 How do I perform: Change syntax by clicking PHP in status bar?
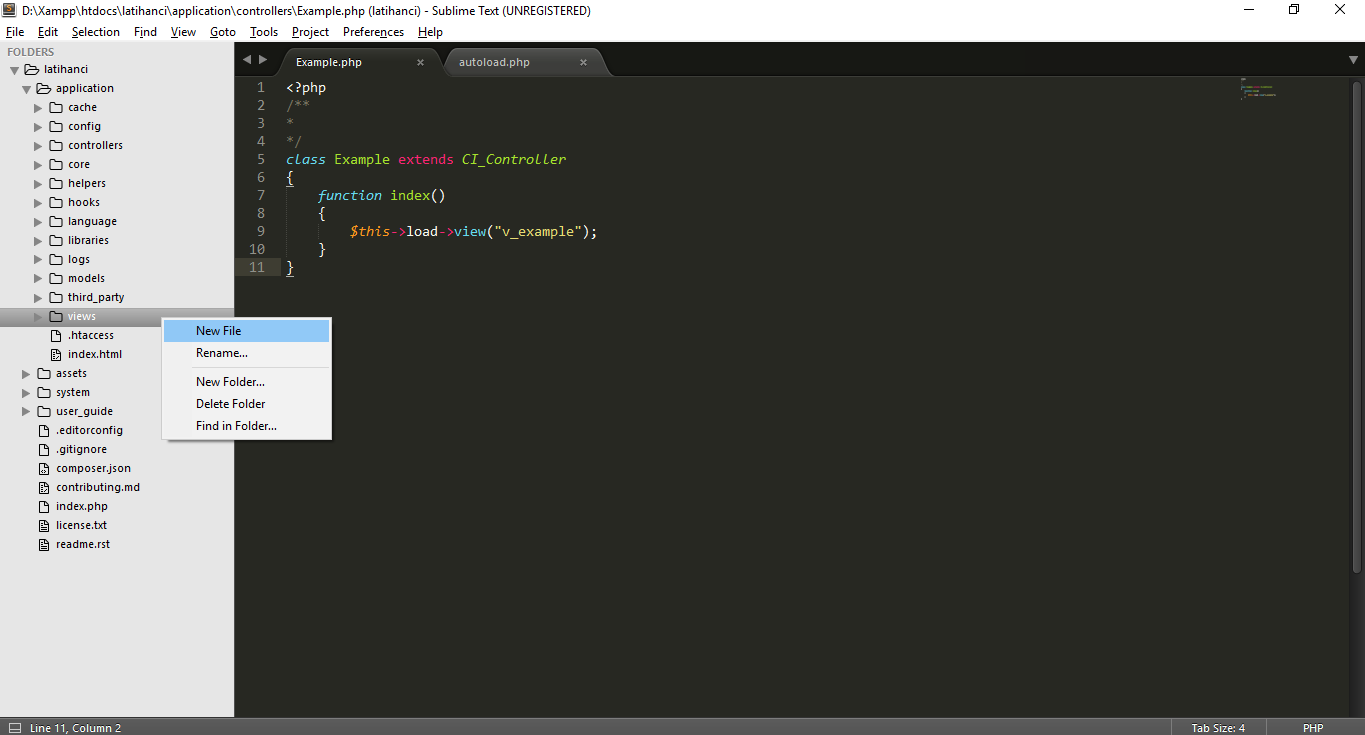pos(1312,727)
